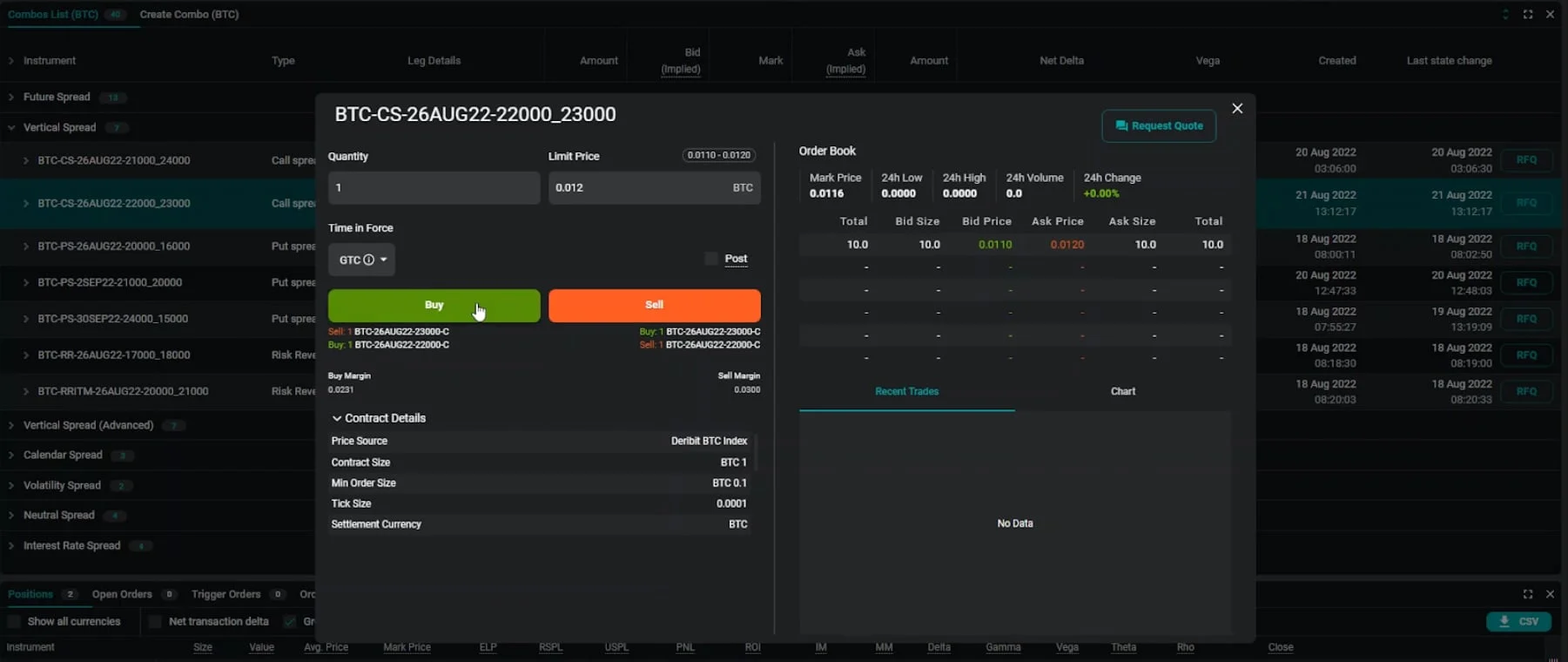Click the up-down arrows icon in Combos panel header
The width and height of the screenshot is (1568, 662).
[1505, 14]
